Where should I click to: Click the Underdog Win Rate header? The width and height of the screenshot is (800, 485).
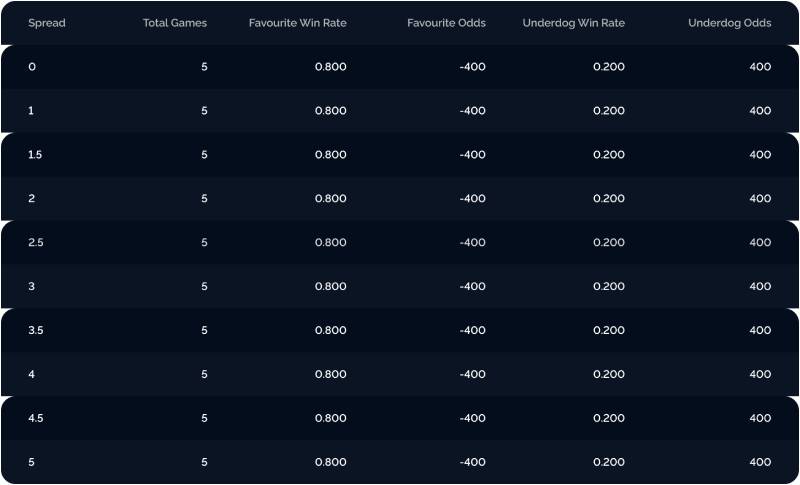pyautogui.click(x=573, y=23)
